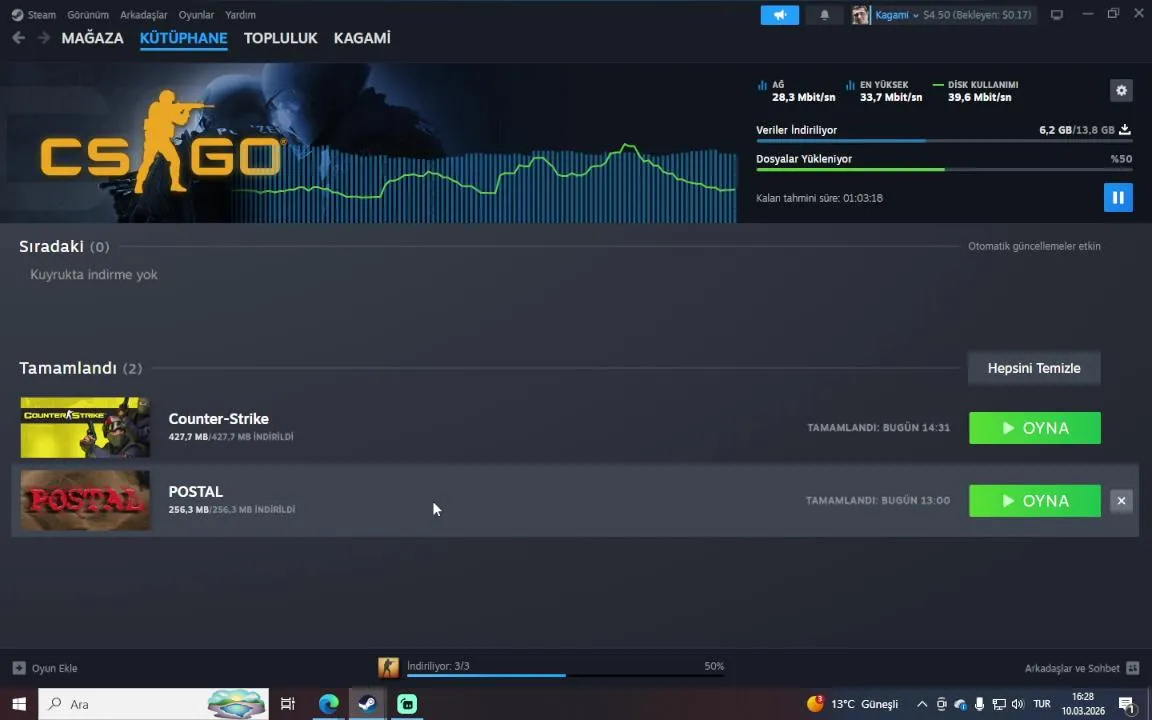1152x720 pixels.
Task: Open the Görünüm menu
Action: pos(87,15)
